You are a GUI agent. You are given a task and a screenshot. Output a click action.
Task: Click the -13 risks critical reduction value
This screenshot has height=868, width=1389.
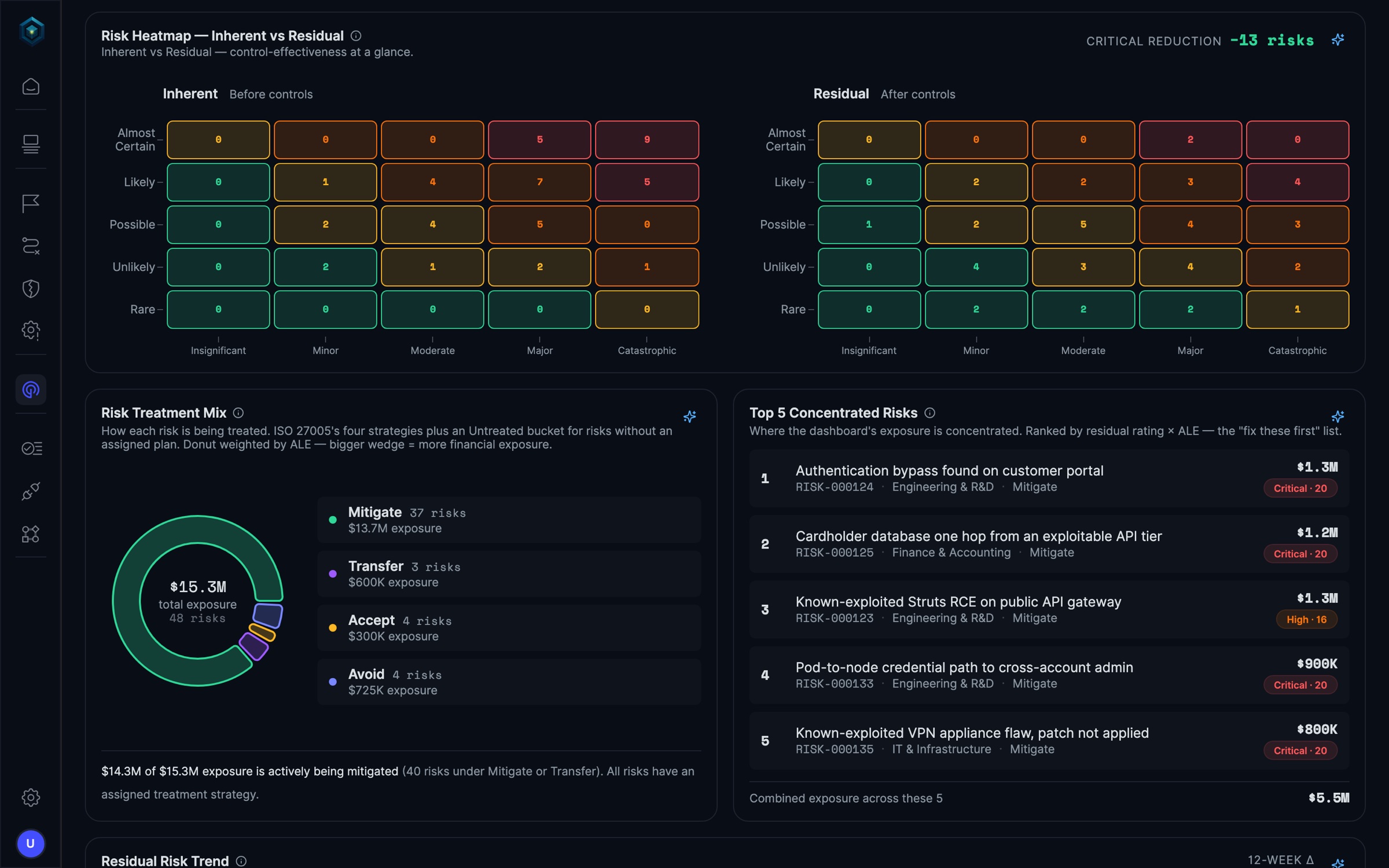(1272, 41)
